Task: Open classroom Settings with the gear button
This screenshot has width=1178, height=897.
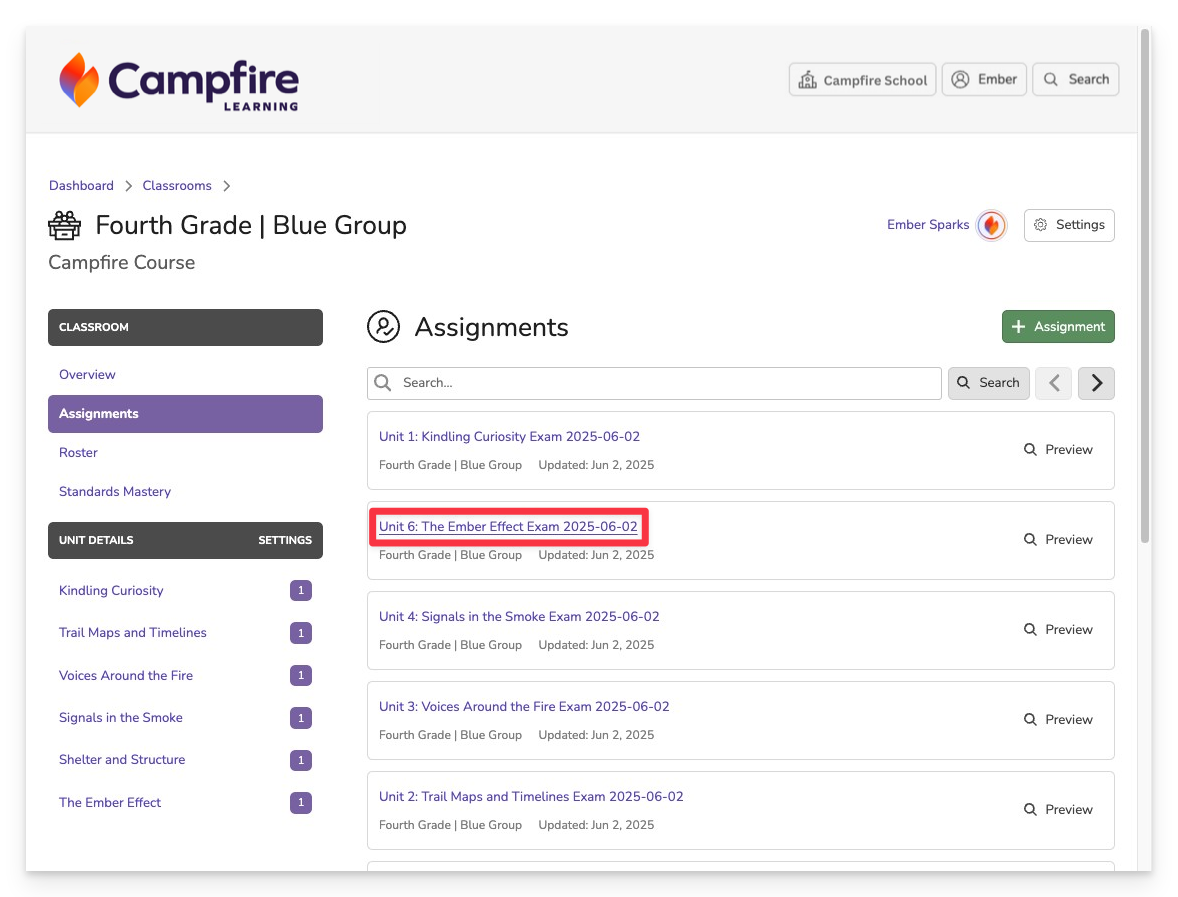Action: pos(1069,225)
